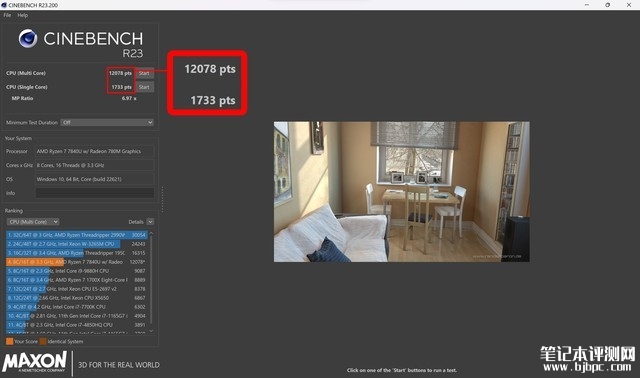640x378 pixels.
Task: Expand the ranking Details arrow
Action: pos(150,222)
